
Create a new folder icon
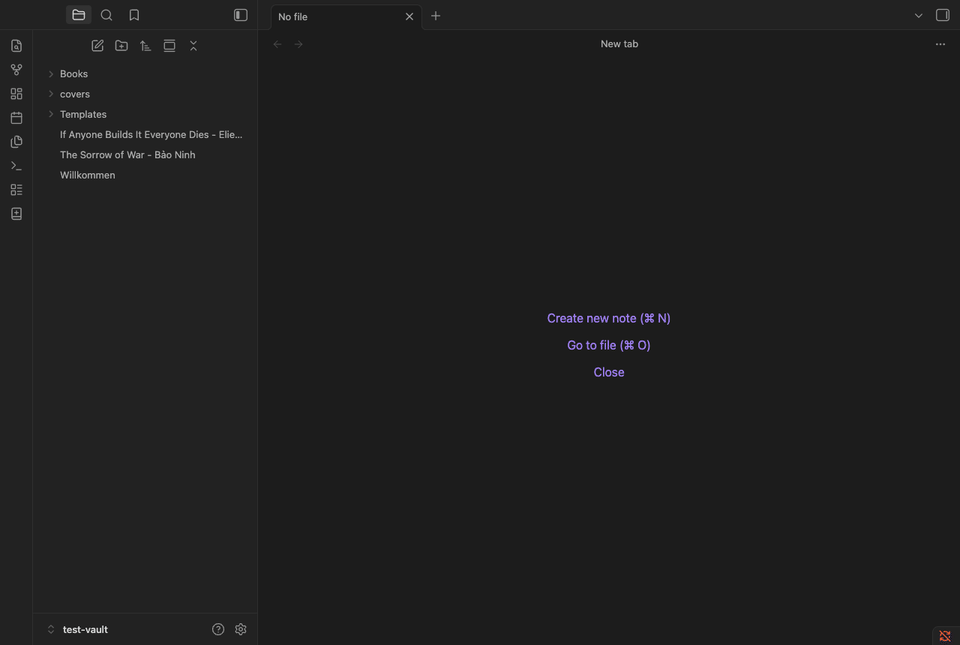coord(121,46)
